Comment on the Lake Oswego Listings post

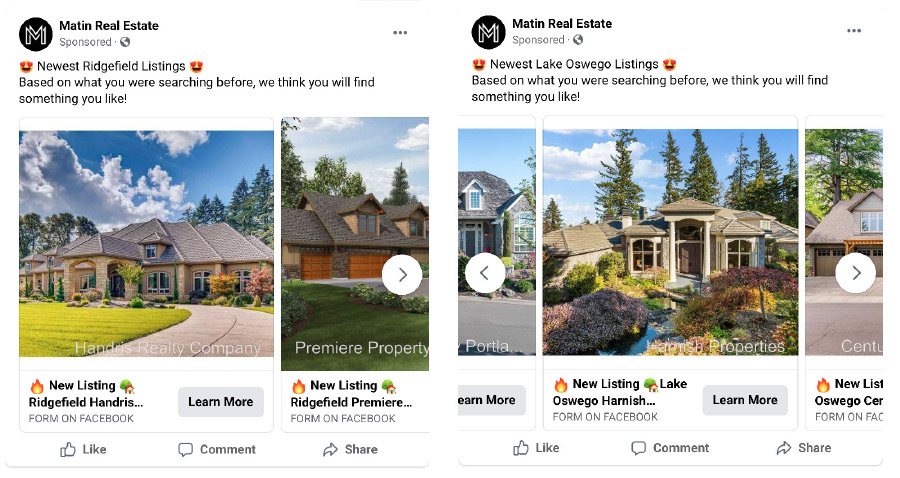coord(670,448)
